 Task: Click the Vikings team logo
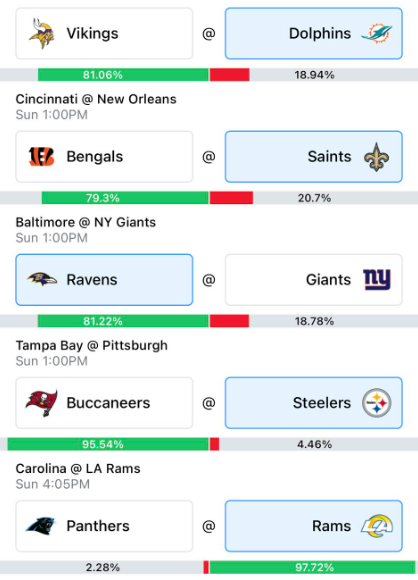point(41,33)
